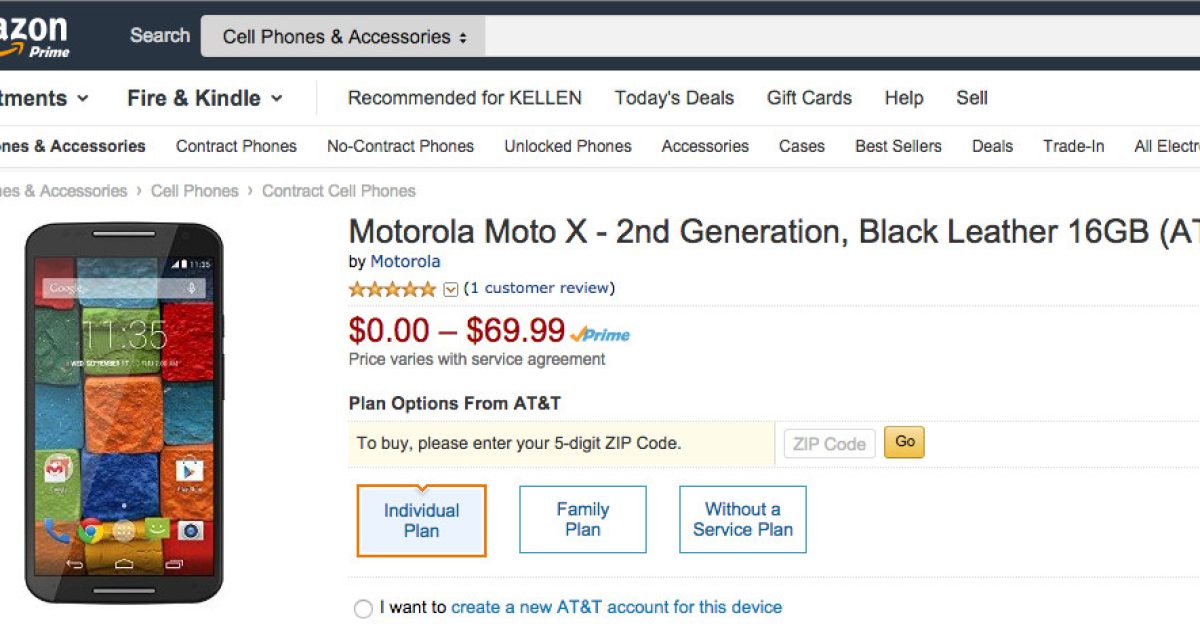Click the Motorola brand link

pos(405,261)
